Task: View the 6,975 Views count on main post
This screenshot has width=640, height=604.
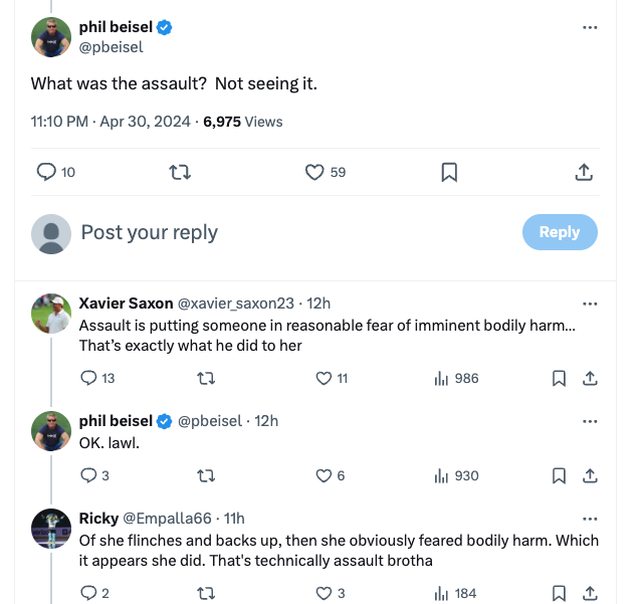Action: pos(243,122)
